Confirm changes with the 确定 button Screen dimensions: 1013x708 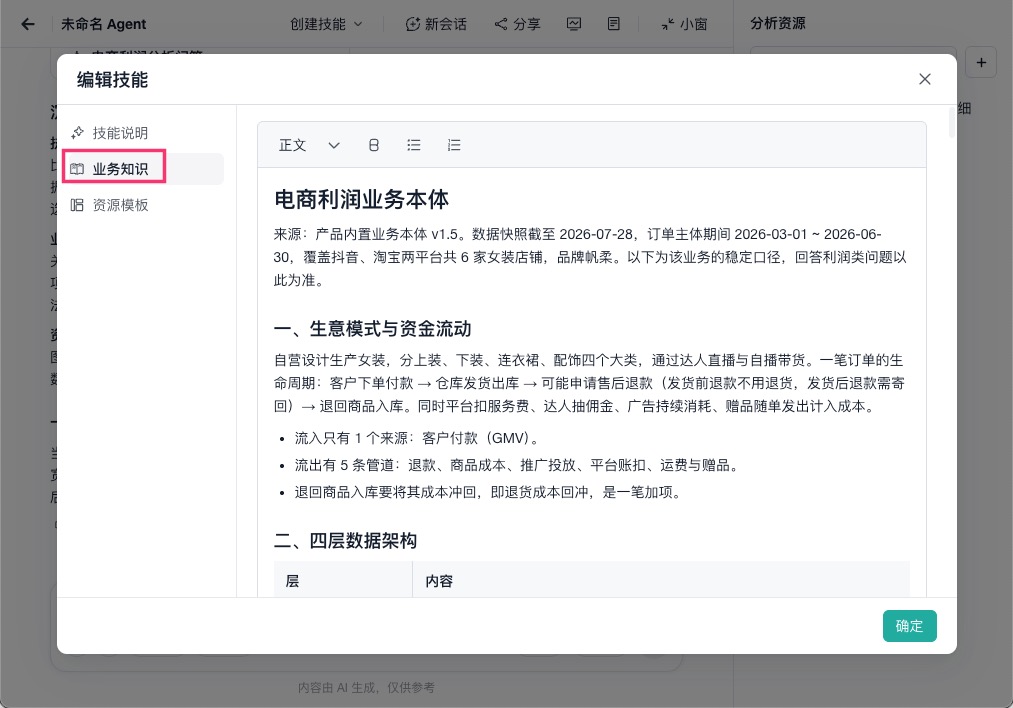(910, 626)
